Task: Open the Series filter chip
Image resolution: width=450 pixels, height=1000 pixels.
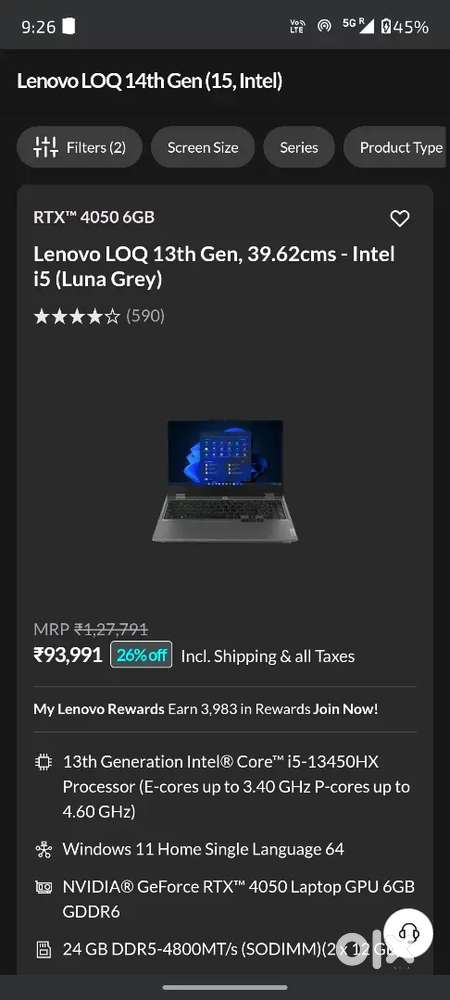Action: point(299,147)
